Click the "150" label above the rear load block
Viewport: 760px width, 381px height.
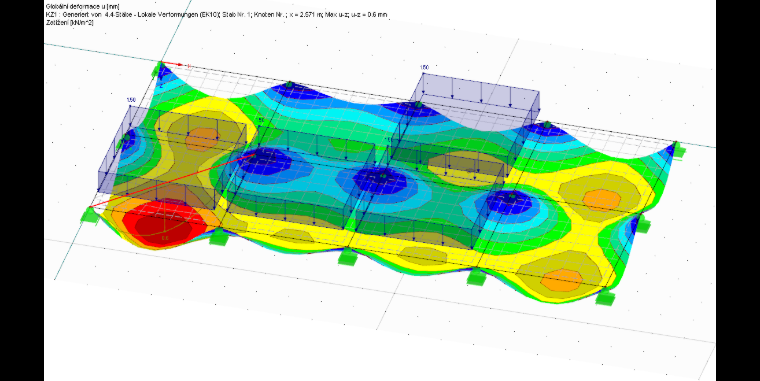425,67
